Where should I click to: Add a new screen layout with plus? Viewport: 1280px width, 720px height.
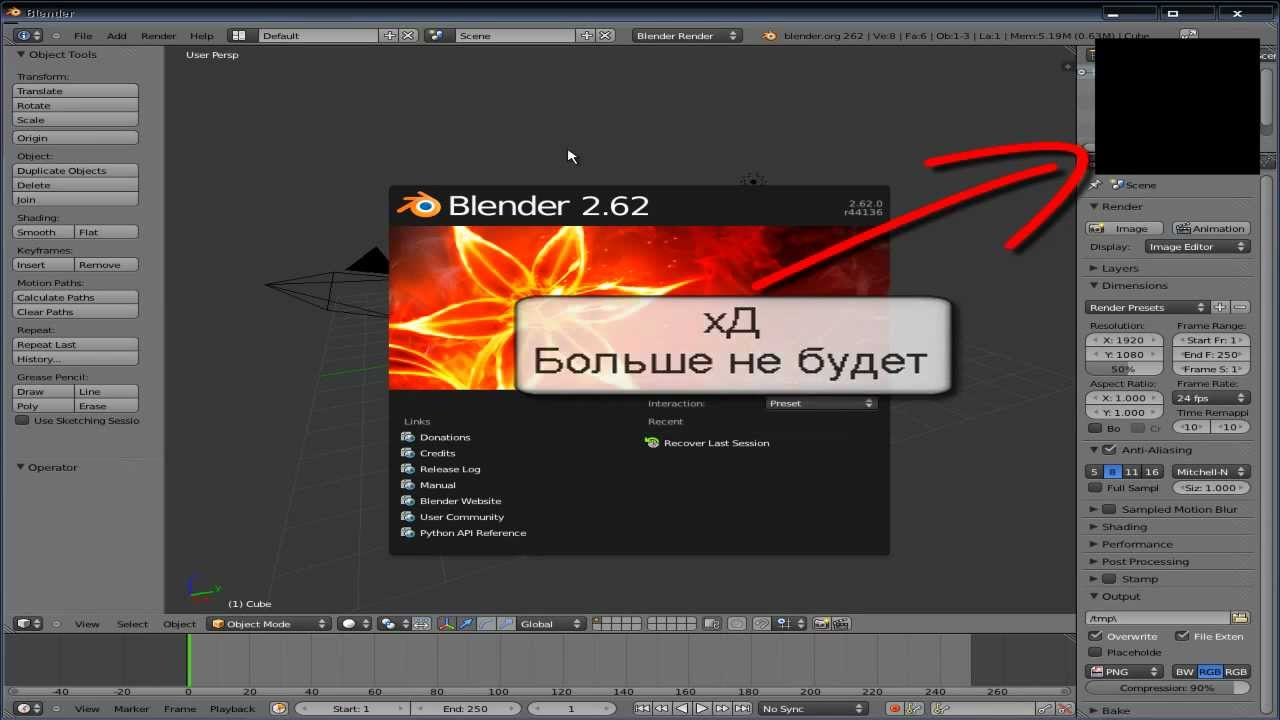[389, 35]
